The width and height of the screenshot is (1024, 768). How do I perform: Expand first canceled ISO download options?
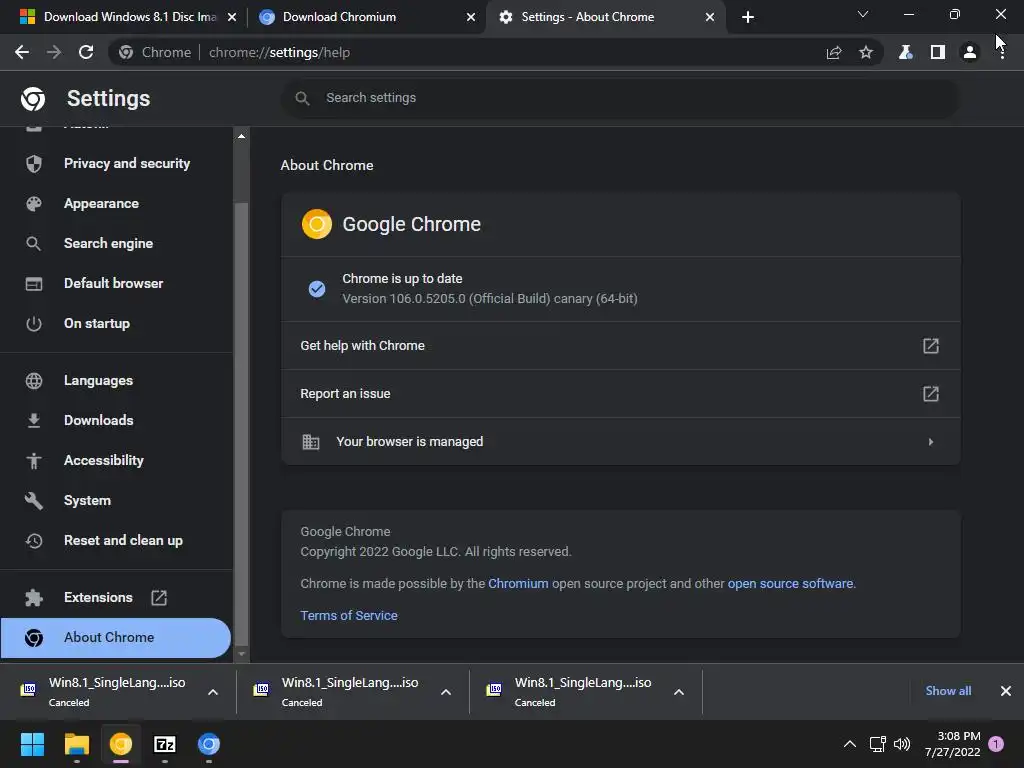click(x=213, y=692)
